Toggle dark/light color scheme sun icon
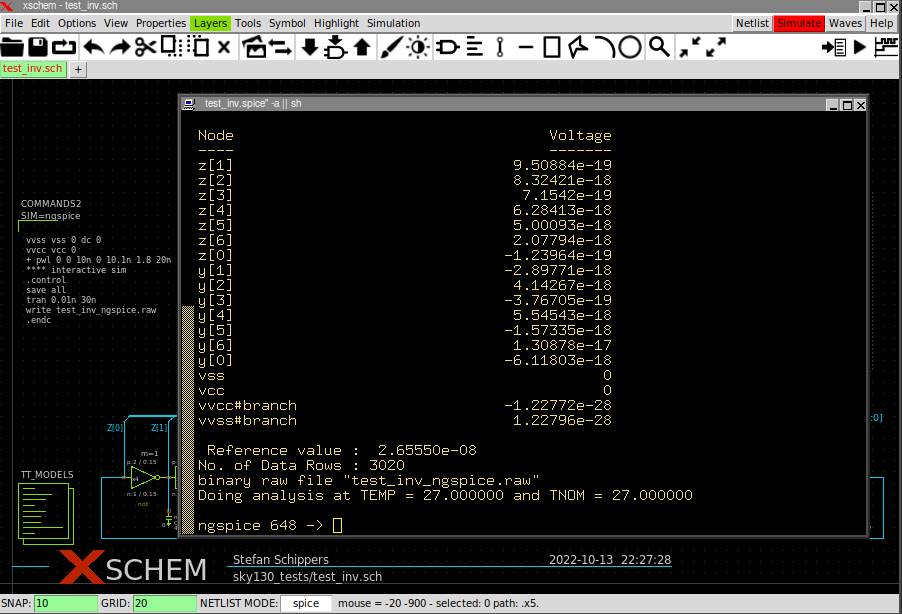902x614 pixels. (418, 47)
